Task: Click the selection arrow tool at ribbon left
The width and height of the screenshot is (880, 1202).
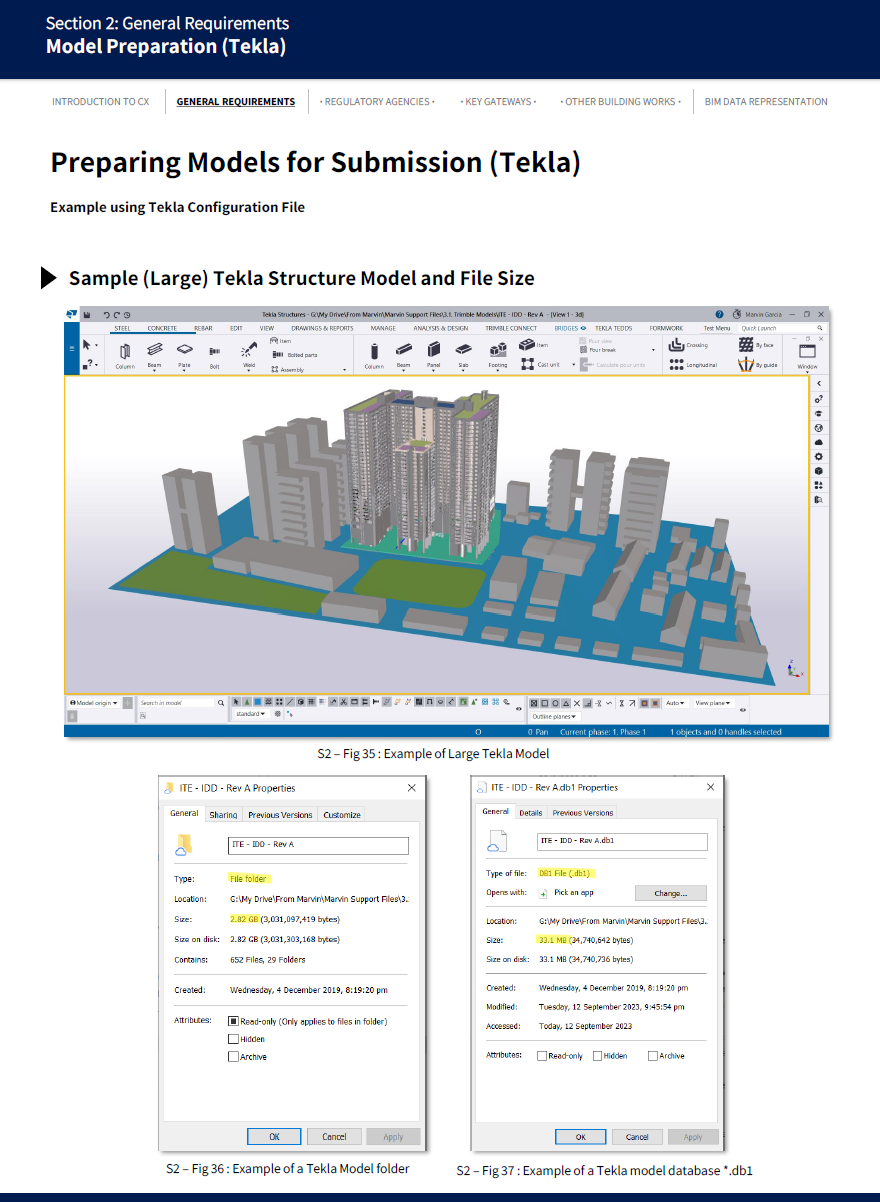Action: coord(87,345)
